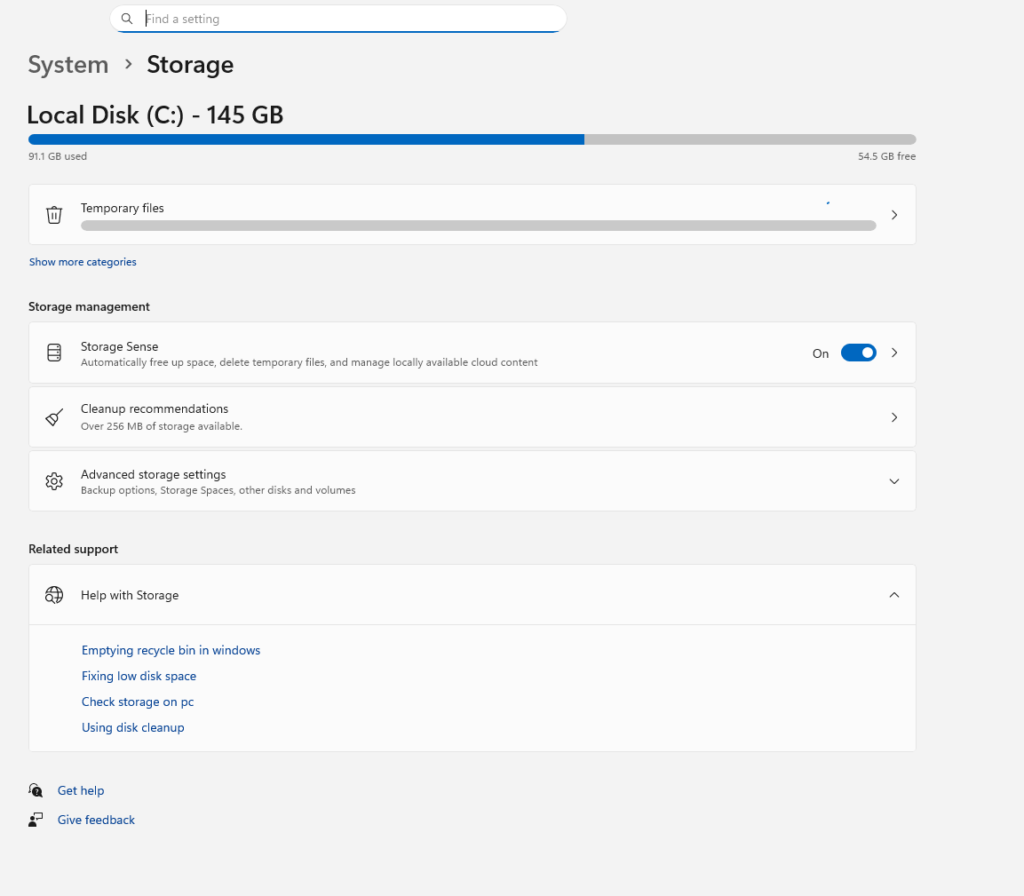This screenshot has height=896, width=1024.
Task: Click the Advanced storage settings gear icon
Action: pos(55,481)
